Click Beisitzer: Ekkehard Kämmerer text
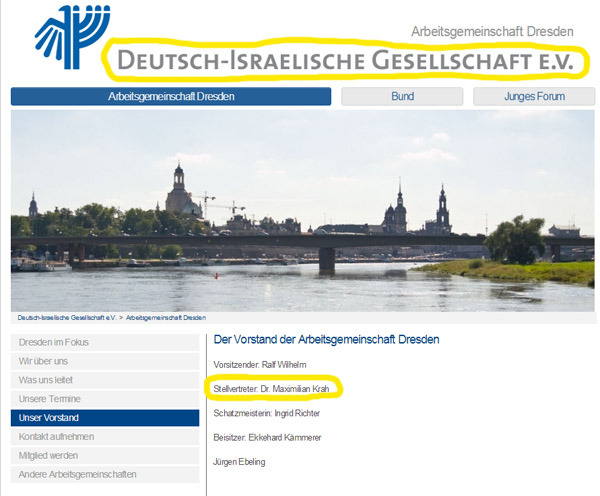 267,437
